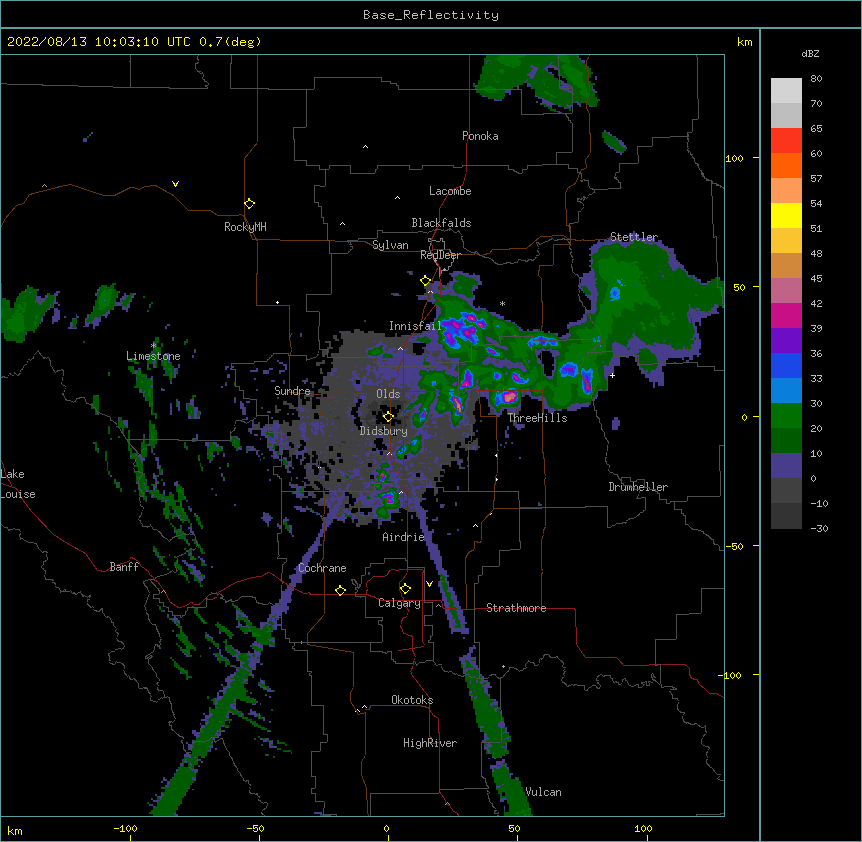Click the ThreeHills label
The image size is (862, 842).
click(537, 418)
